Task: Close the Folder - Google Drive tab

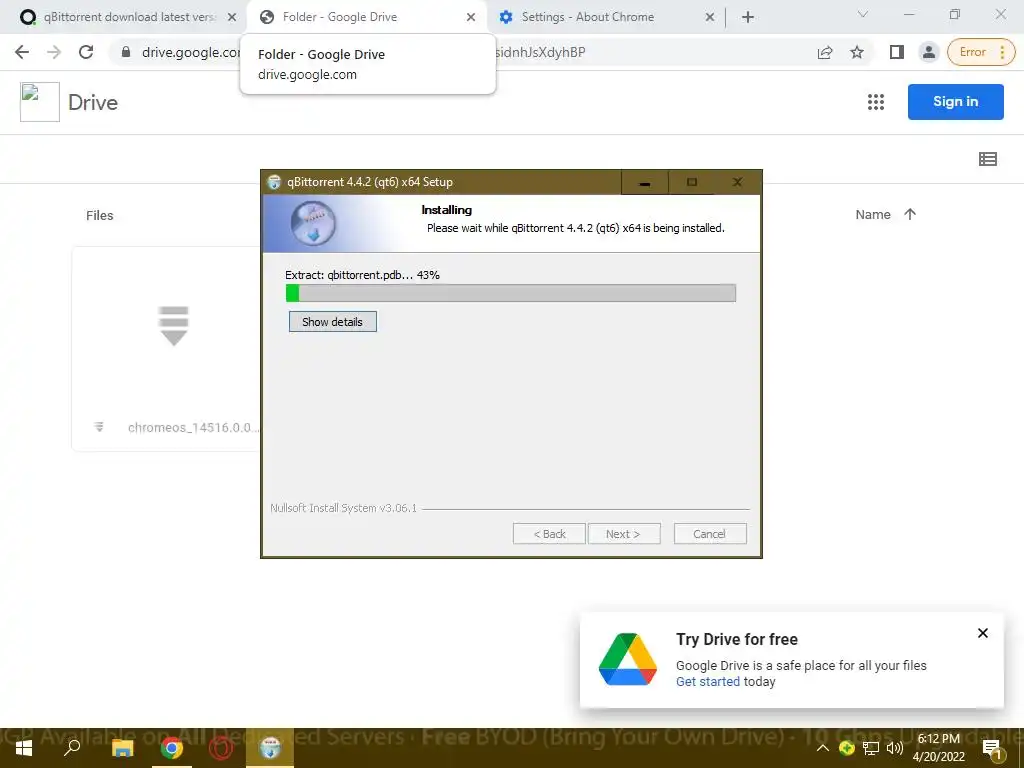Action: [x=471, y=18]
